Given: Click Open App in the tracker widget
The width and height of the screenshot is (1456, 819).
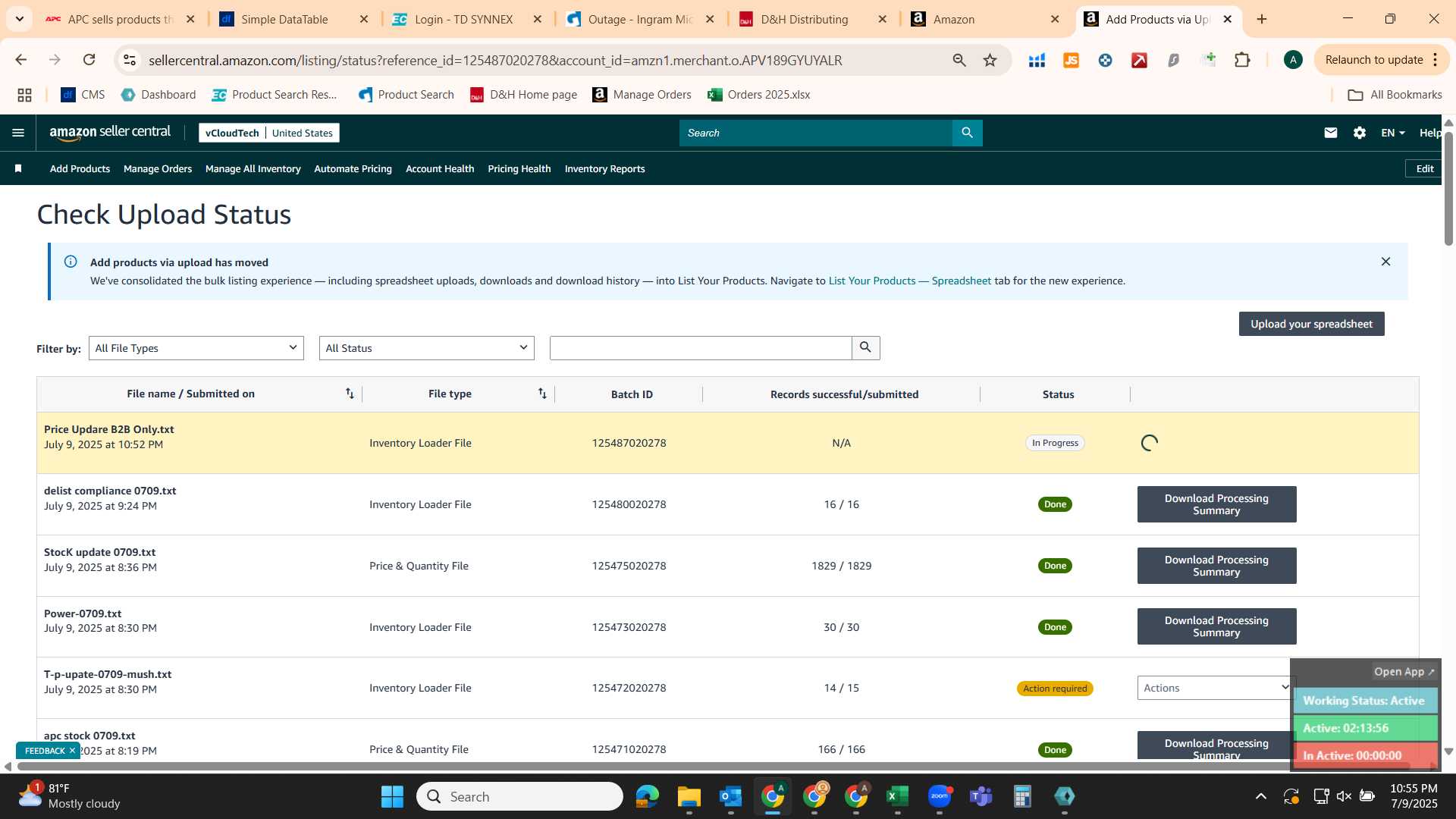Looking at the screenshot, I should 1404,672.
